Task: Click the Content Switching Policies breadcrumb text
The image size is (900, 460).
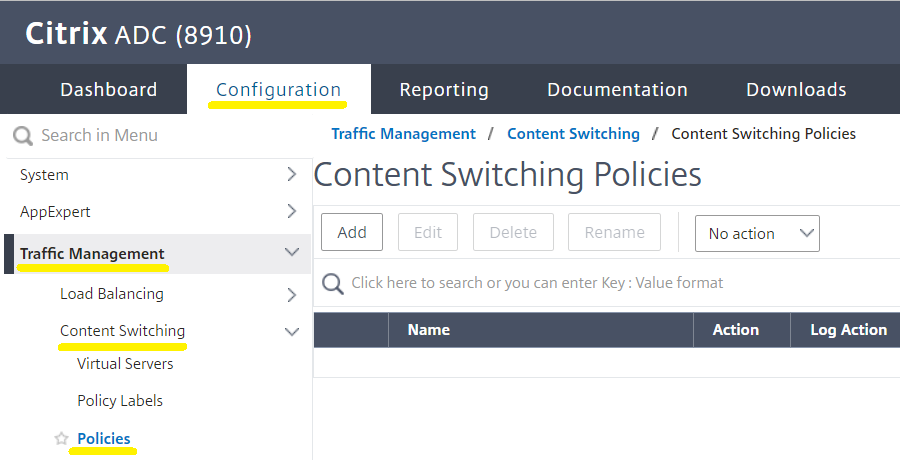Action: pos(763,134)
